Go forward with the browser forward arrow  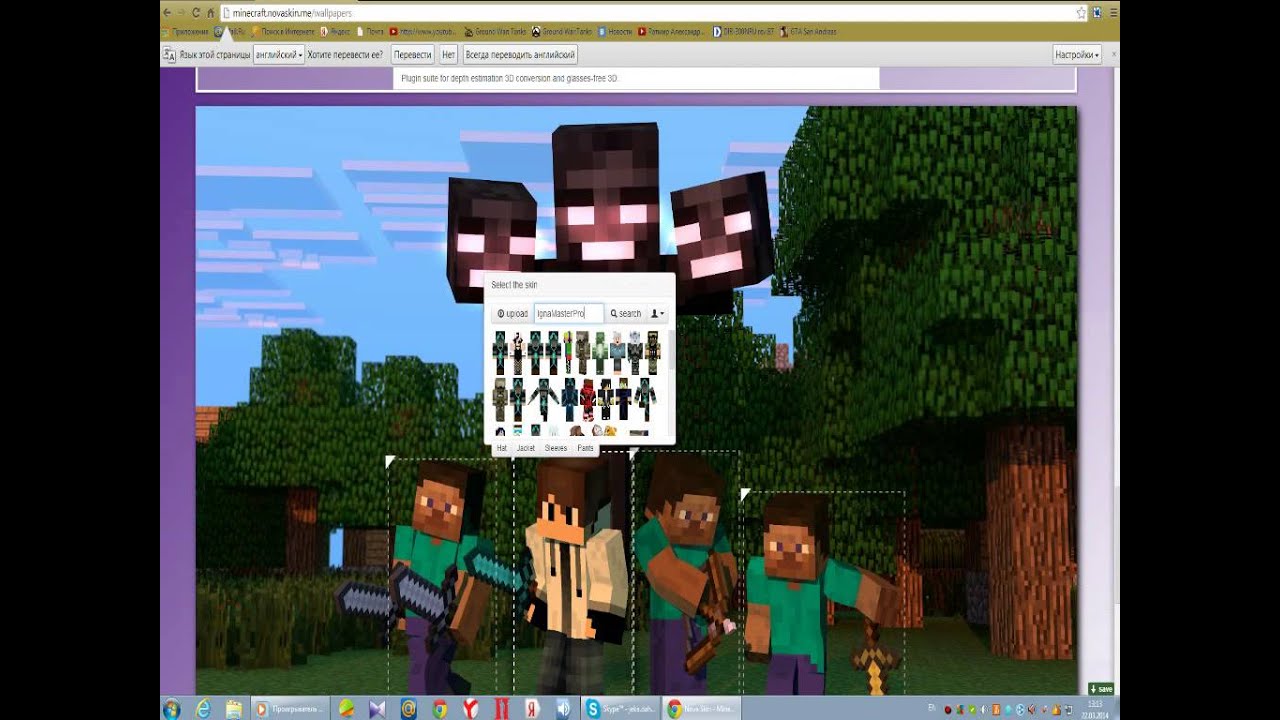(x=181, y=12)
